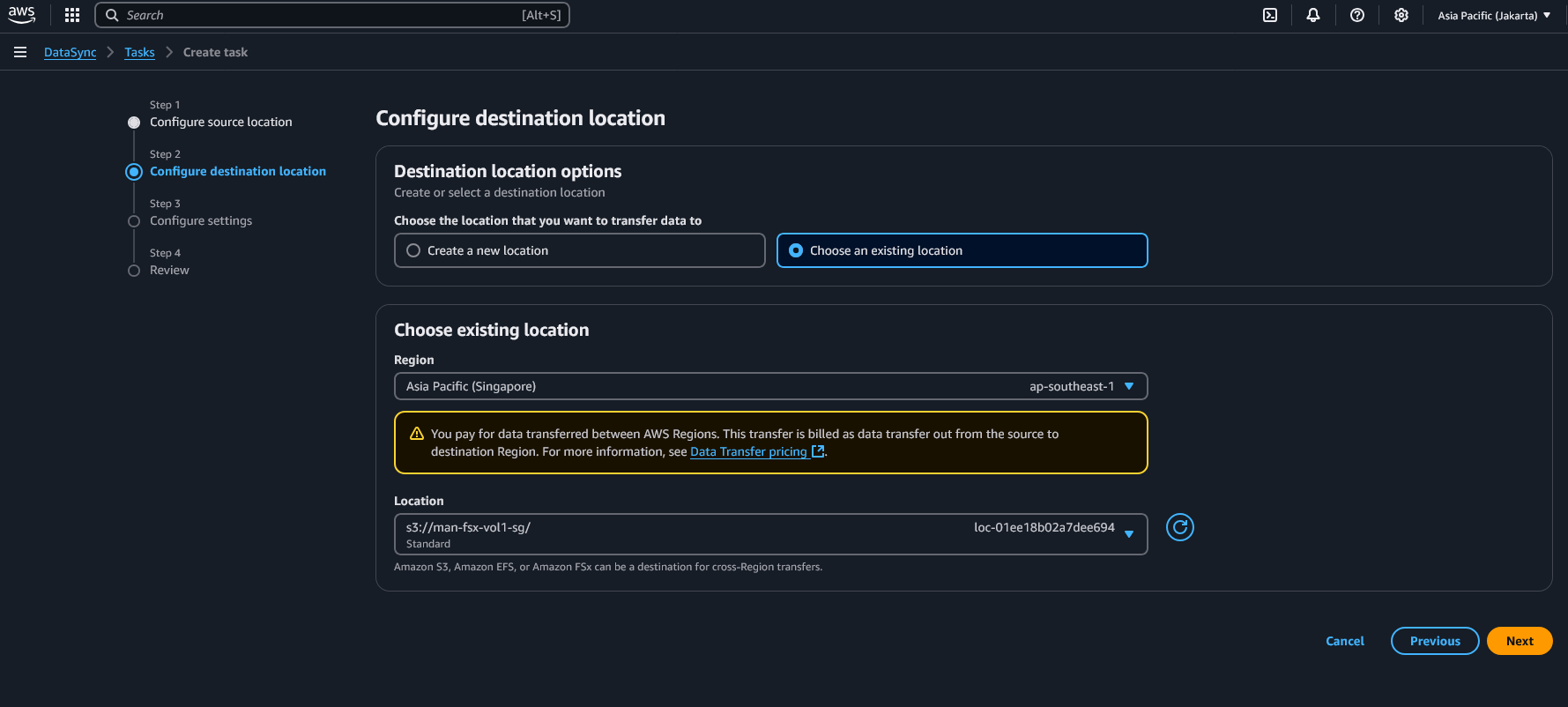1568x707 pixels.
Task: Open the AWS home logo
Action: point(22,15)
